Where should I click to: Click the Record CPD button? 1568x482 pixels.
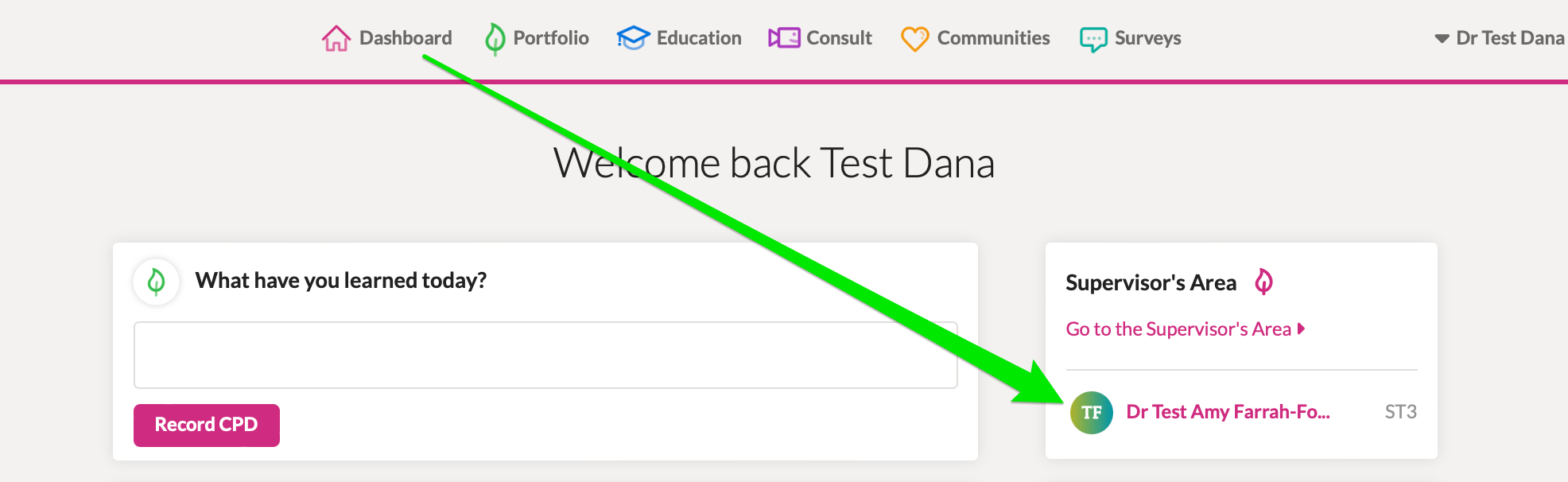click(207, 425)
